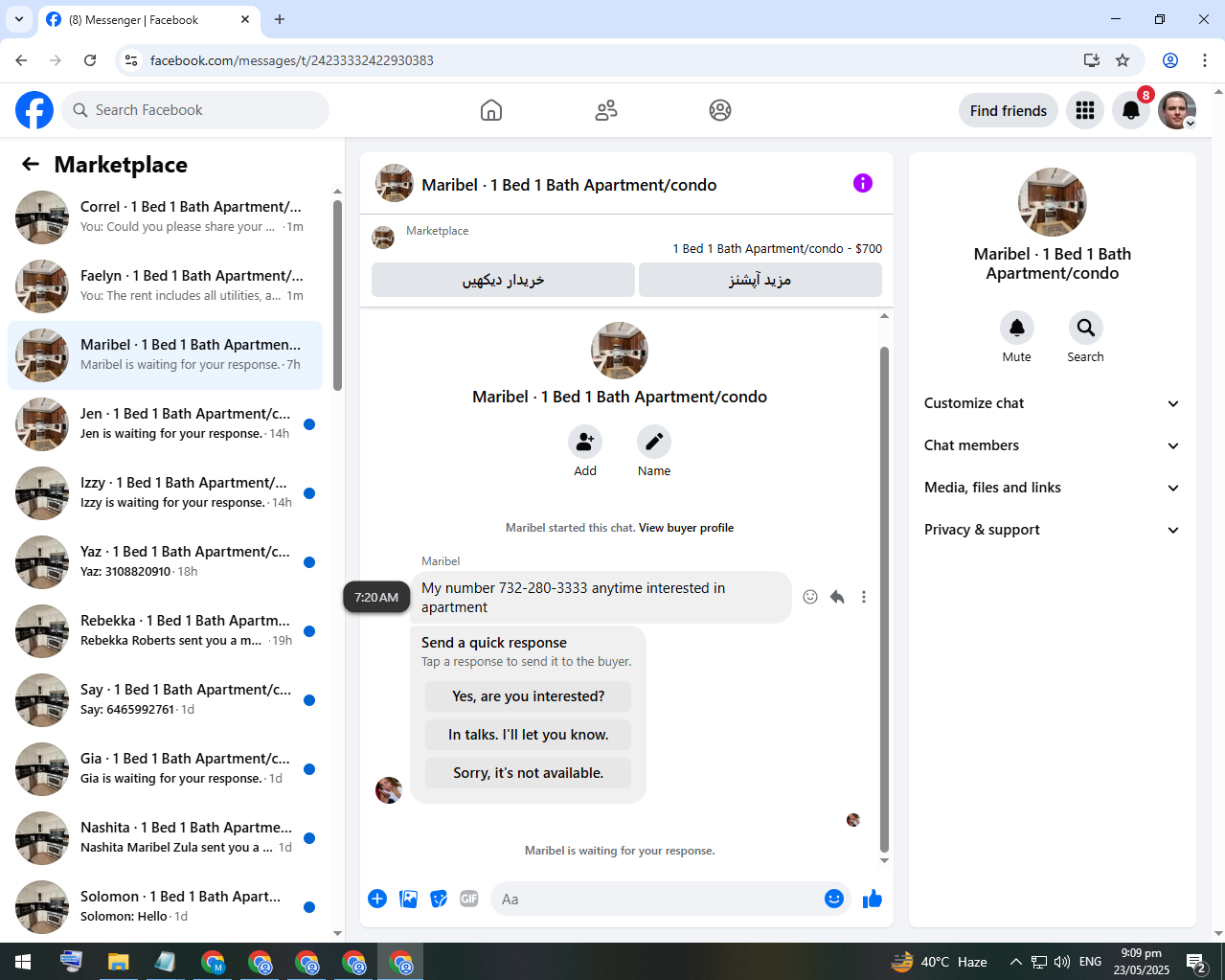Click the chat messages scrollbar
Screen dimensions: 1225x980
coord(884,599)
